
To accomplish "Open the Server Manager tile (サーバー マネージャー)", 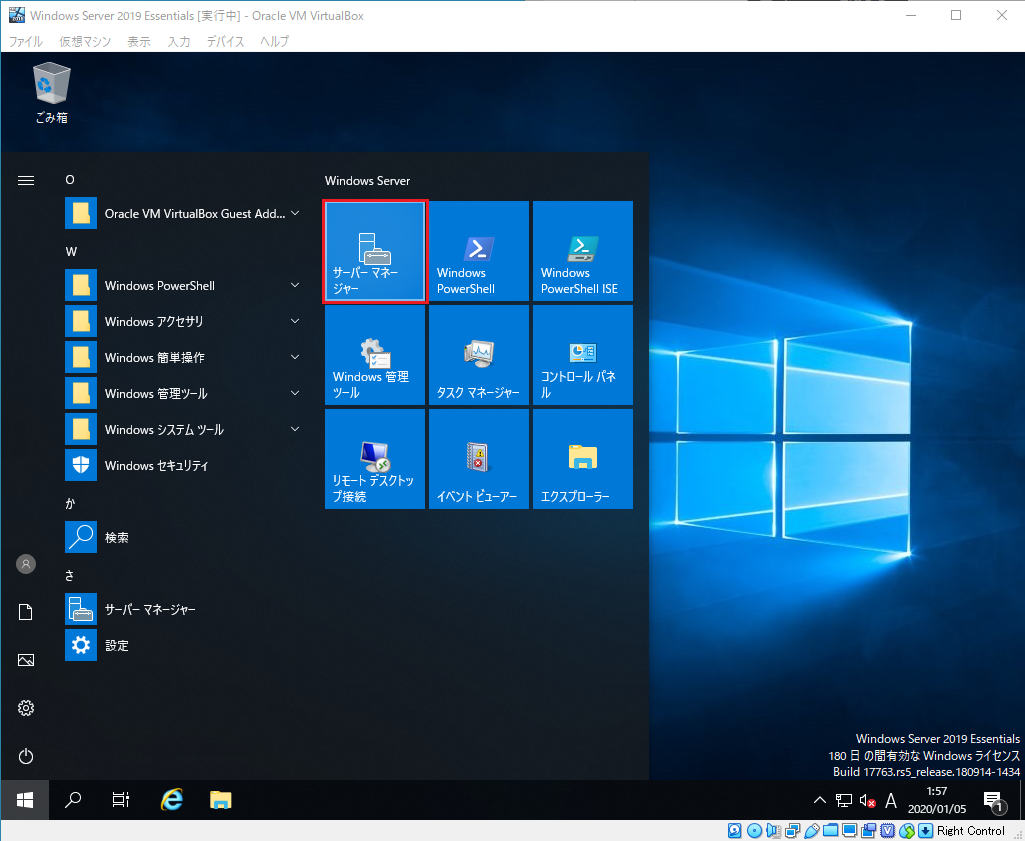I will tap(375, 251).
